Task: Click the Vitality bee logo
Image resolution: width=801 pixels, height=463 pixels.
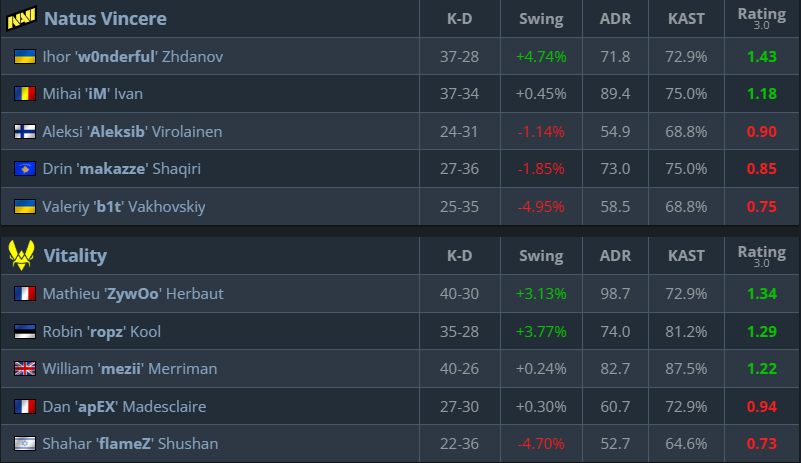Action: pyautogui.click(x=22, y=255)
